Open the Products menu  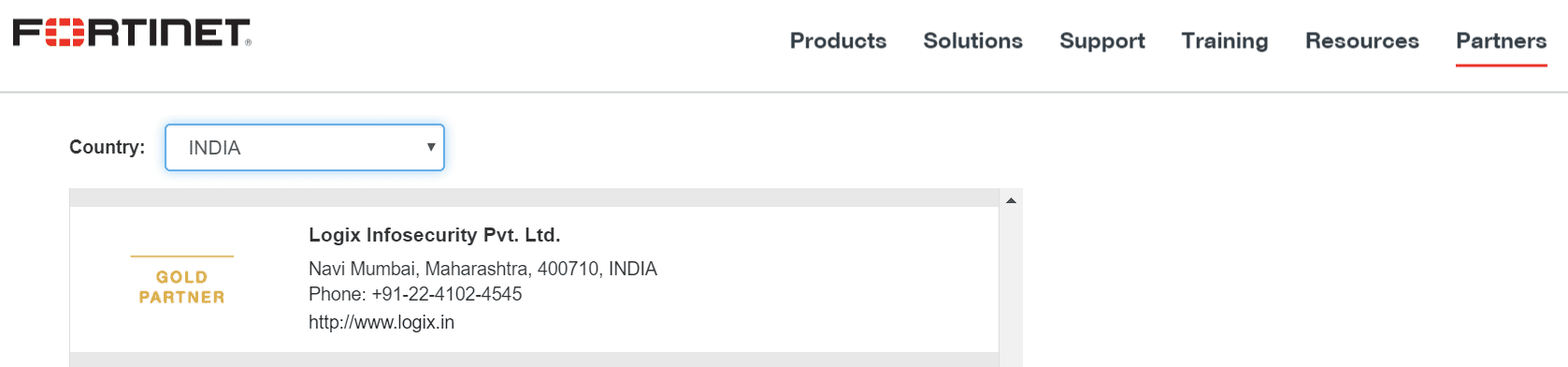838,41
